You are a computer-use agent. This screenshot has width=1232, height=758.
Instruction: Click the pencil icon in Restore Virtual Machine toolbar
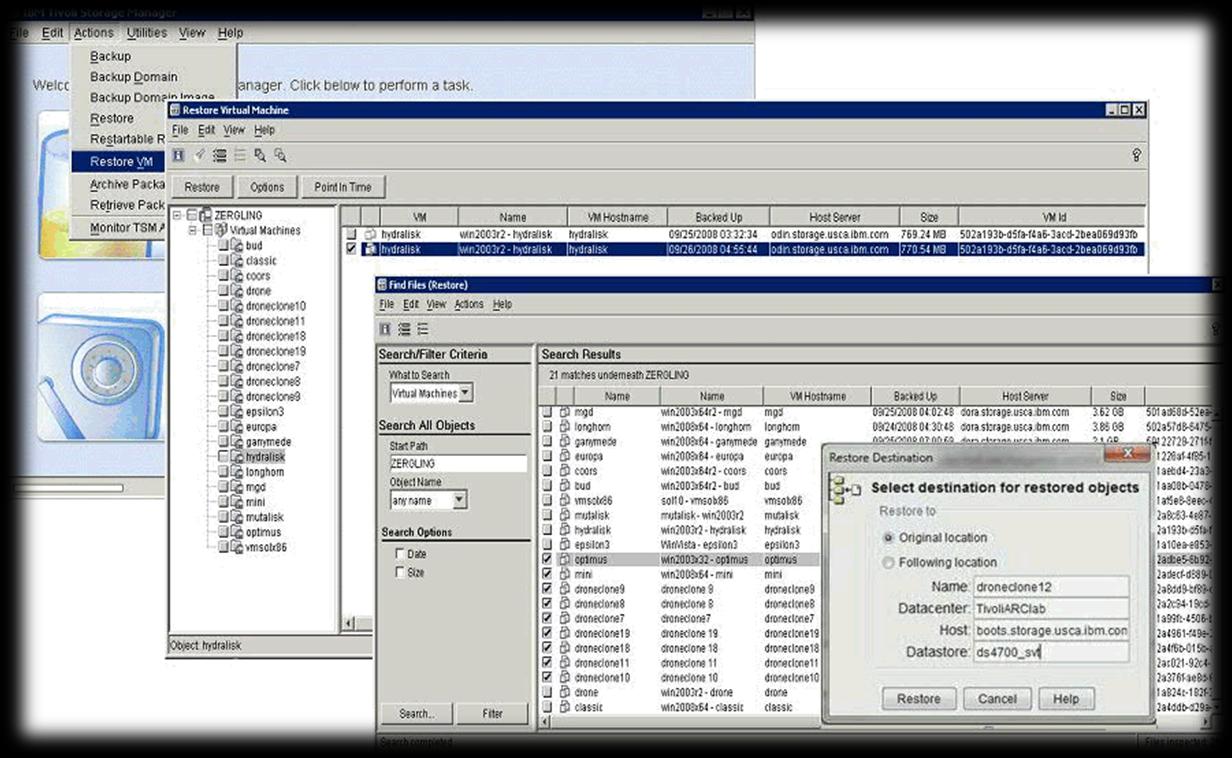pos(200,155)
